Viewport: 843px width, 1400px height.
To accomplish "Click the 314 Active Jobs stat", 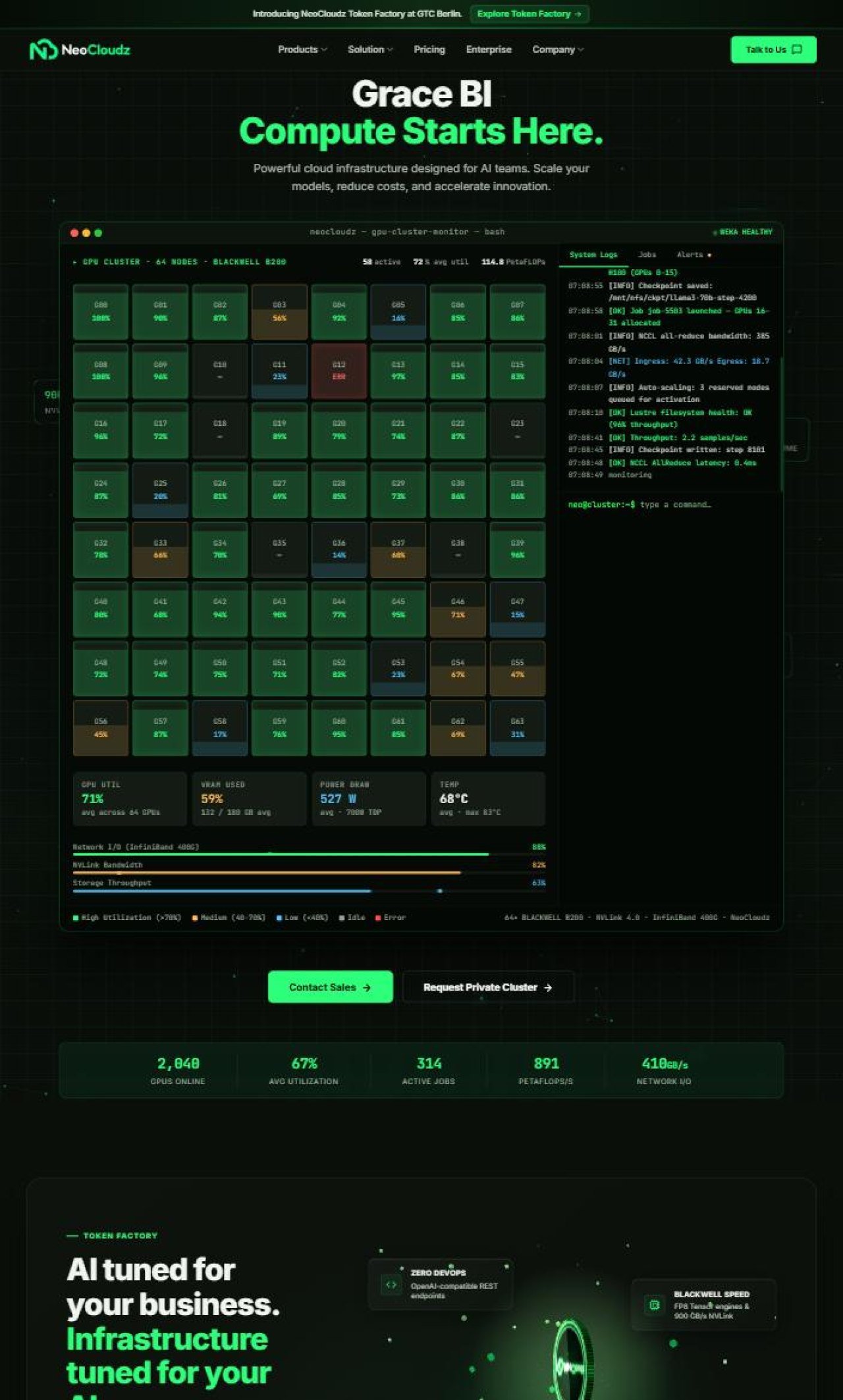I will 429,1070.
